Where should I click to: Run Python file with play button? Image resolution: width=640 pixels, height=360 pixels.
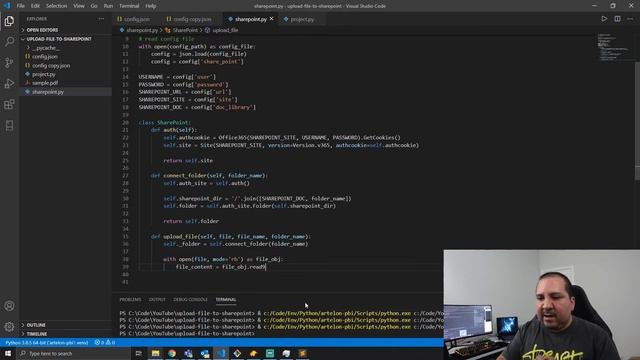pyautogui.click(x=604, y=19)
